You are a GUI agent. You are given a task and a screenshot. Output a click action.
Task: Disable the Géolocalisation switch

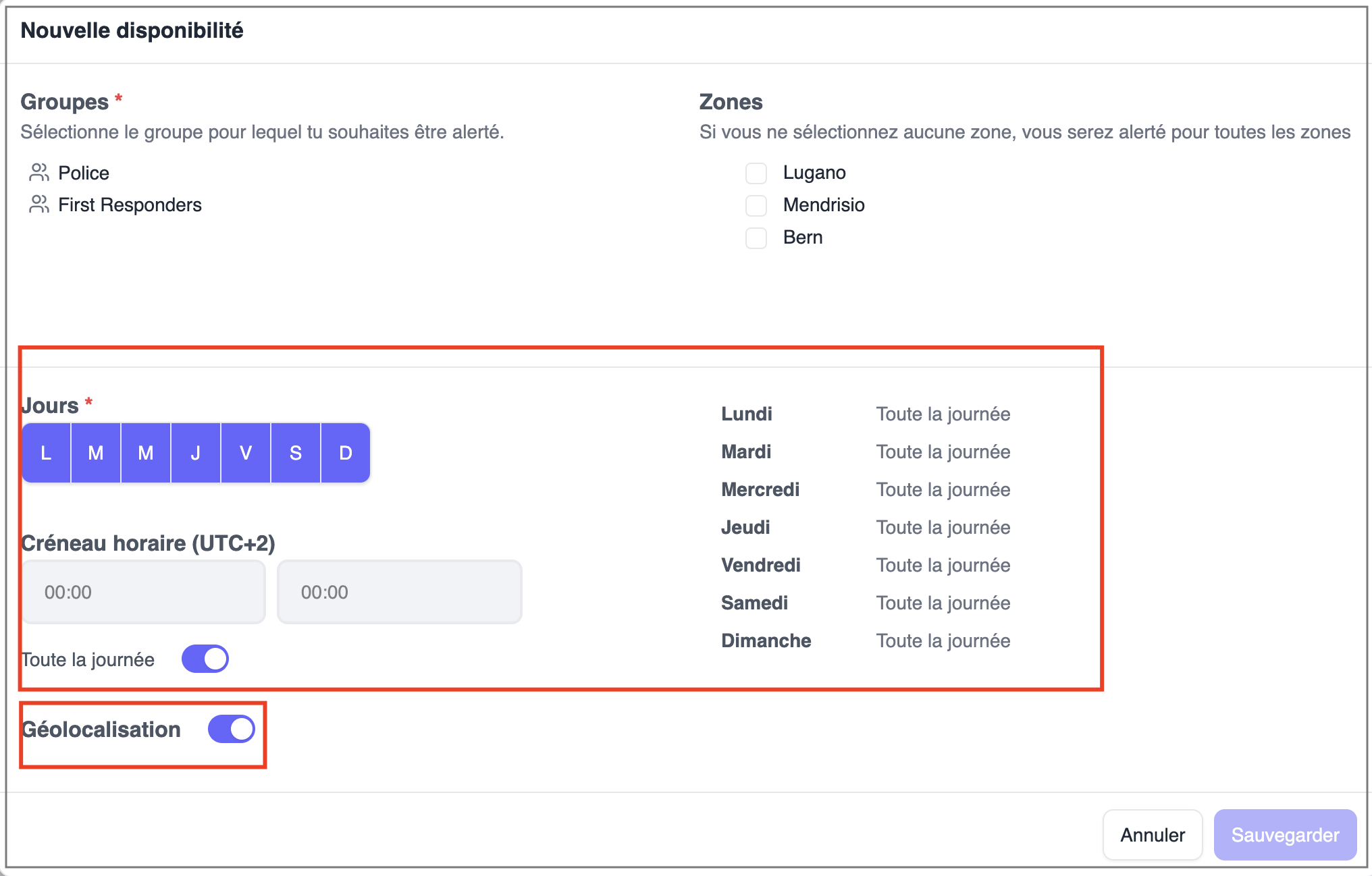(x=232, y=729)
